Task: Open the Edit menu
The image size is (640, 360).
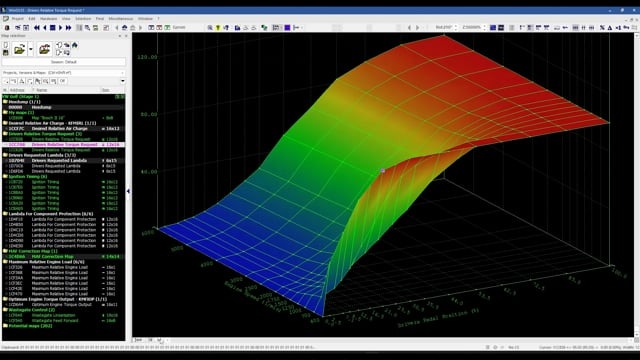Action: coord(32,19)
